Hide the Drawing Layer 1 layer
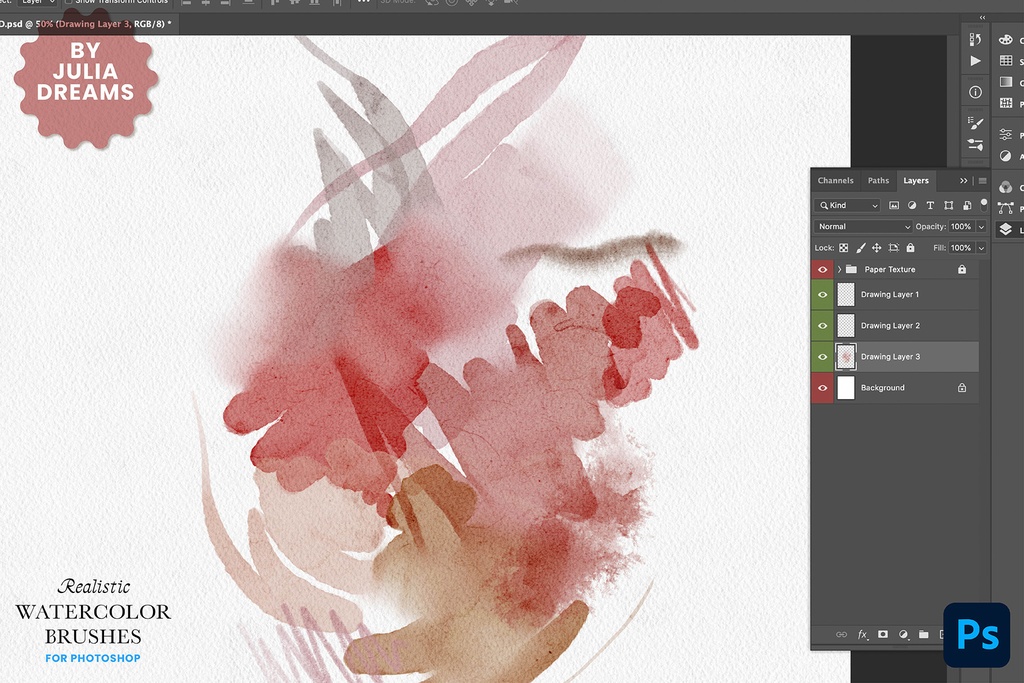Viewport: 1024px width, 683px height. [822, 294]
